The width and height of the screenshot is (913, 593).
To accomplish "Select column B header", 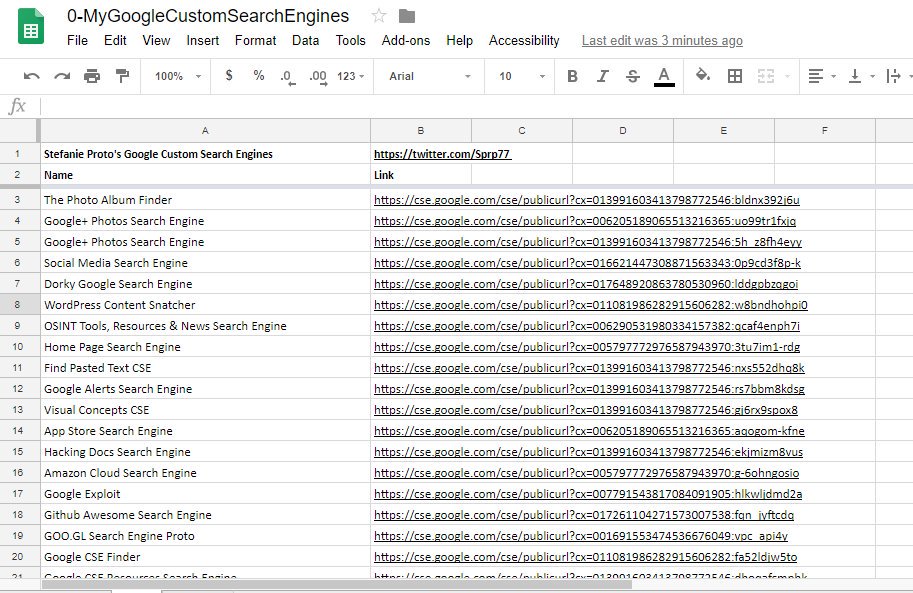I will pos(420,130).
